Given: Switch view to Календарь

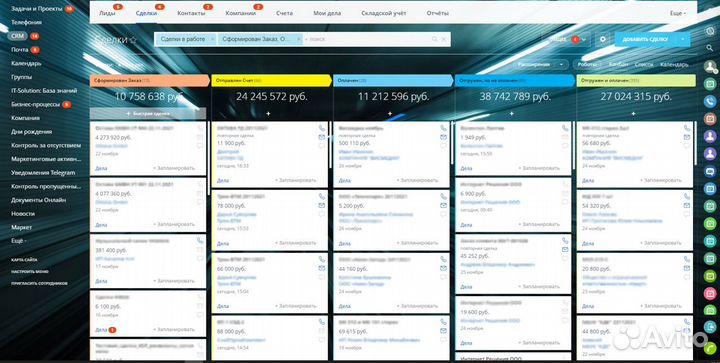Looking at the screenshot, I should tap(674, 65).
